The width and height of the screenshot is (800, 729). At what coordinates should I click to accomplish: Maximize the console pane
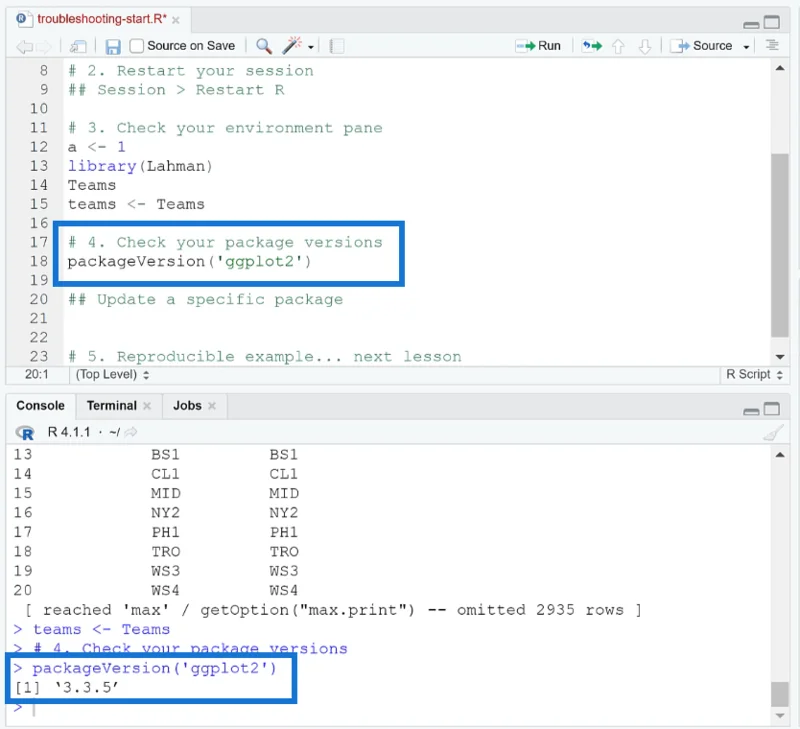pyautogui.click(x=771, y=409)
